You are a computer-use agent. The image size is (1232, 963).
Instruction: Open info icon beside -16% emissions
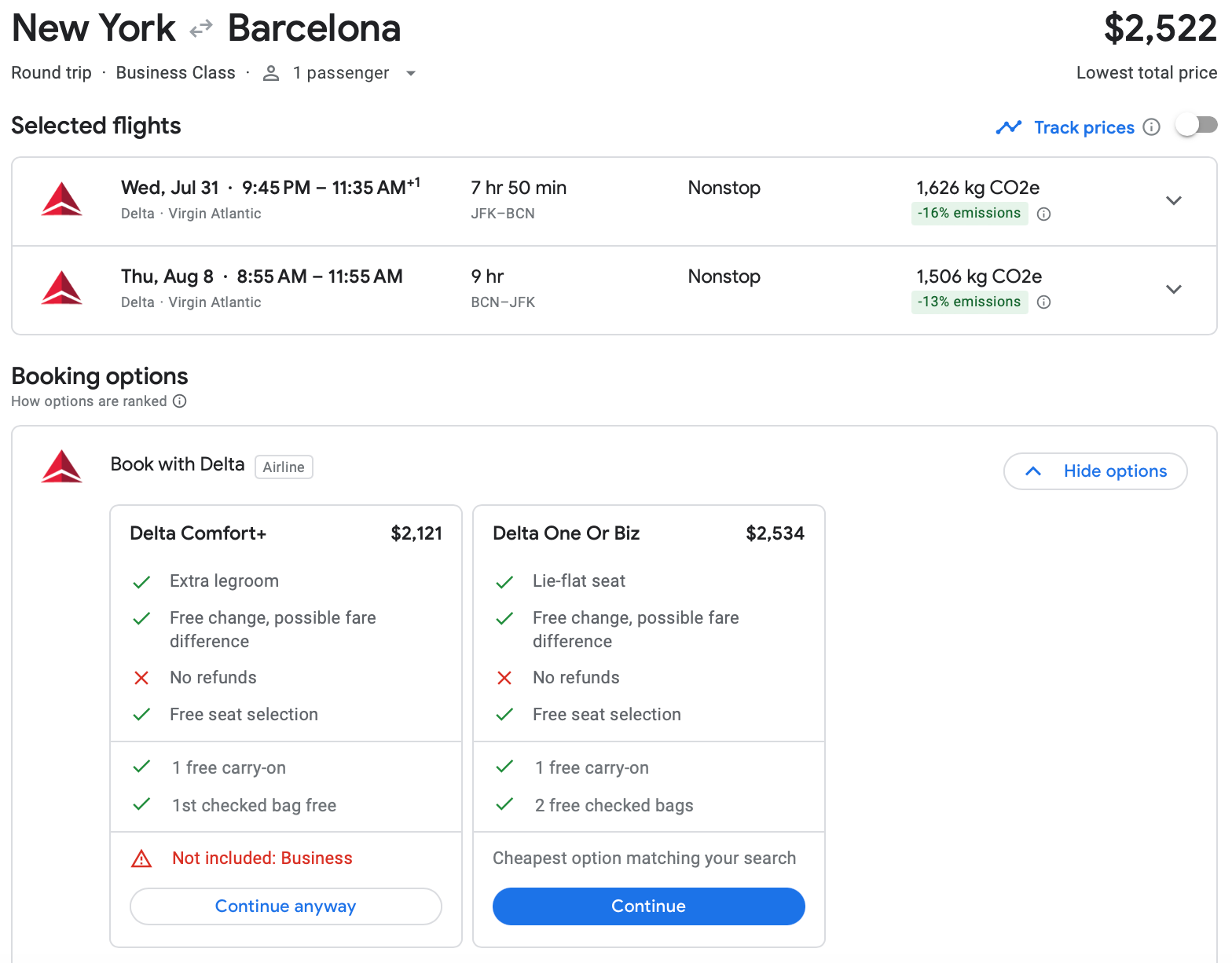1043,214
